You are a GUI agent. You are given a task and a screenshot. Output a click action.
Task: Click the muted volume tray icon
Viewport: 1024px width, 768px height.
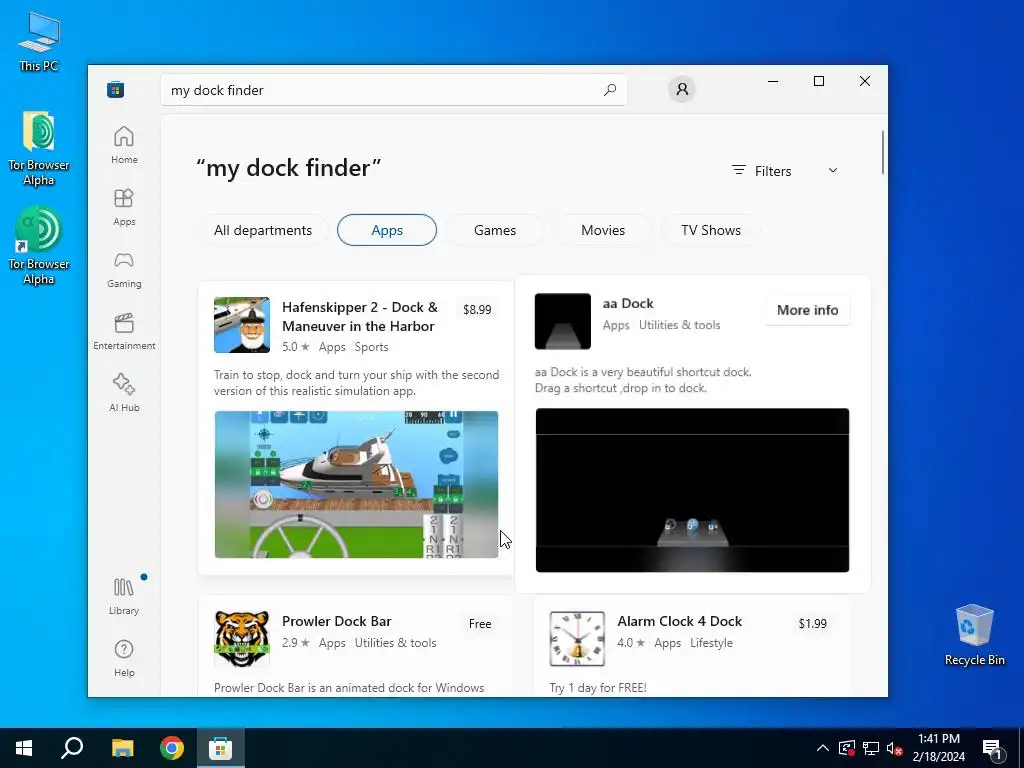click(x=895, y=748)
